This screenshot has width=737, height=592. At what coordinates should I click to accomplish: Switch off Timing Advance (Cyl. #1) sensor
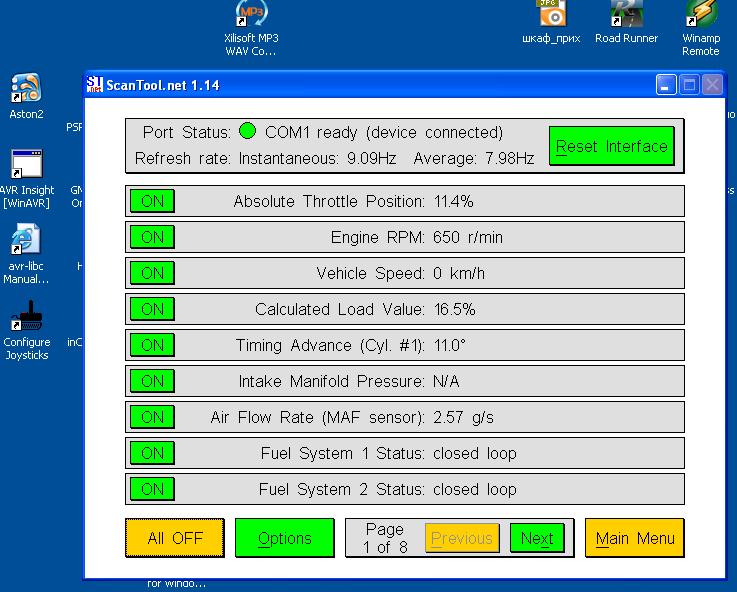pos(152,345)
